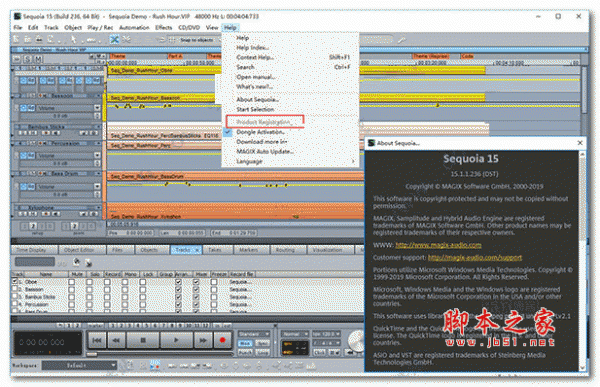Click the global Mute M button
The image size is (600, 387).
click(38, 59)
